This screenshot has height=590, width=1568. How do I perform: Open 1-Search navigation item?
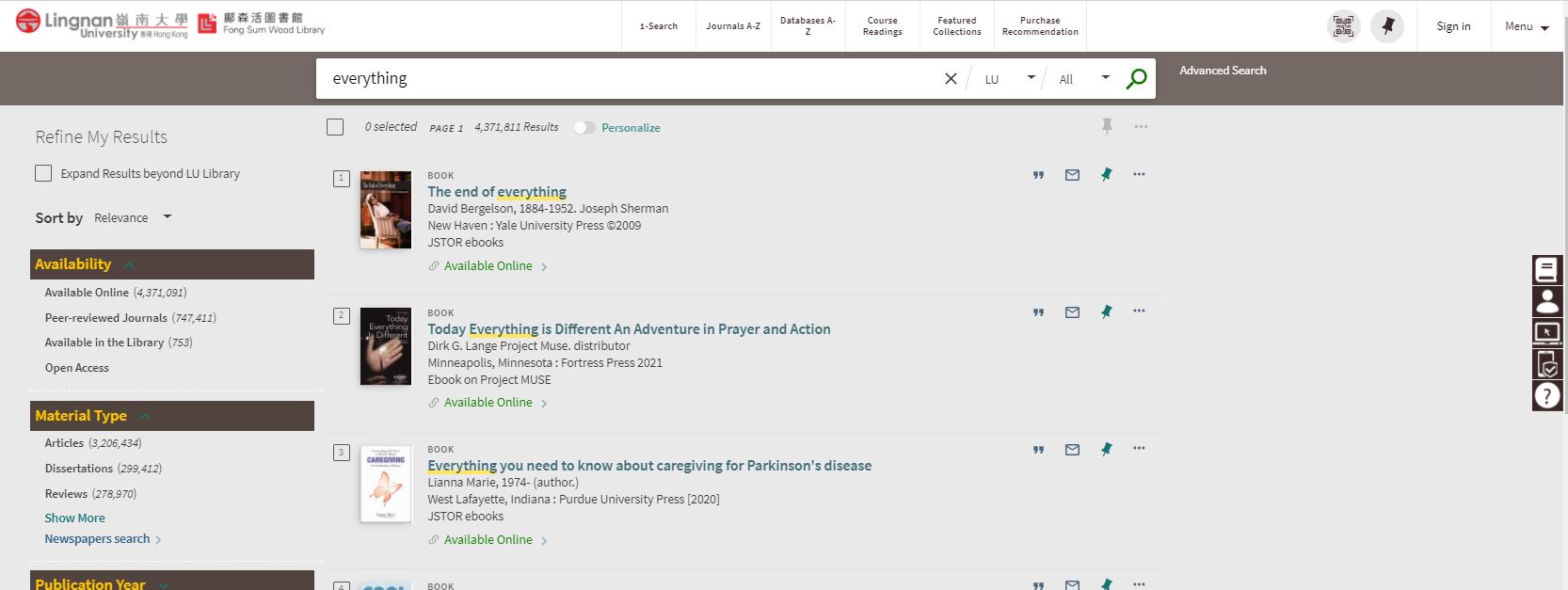[x=659, y=26]
